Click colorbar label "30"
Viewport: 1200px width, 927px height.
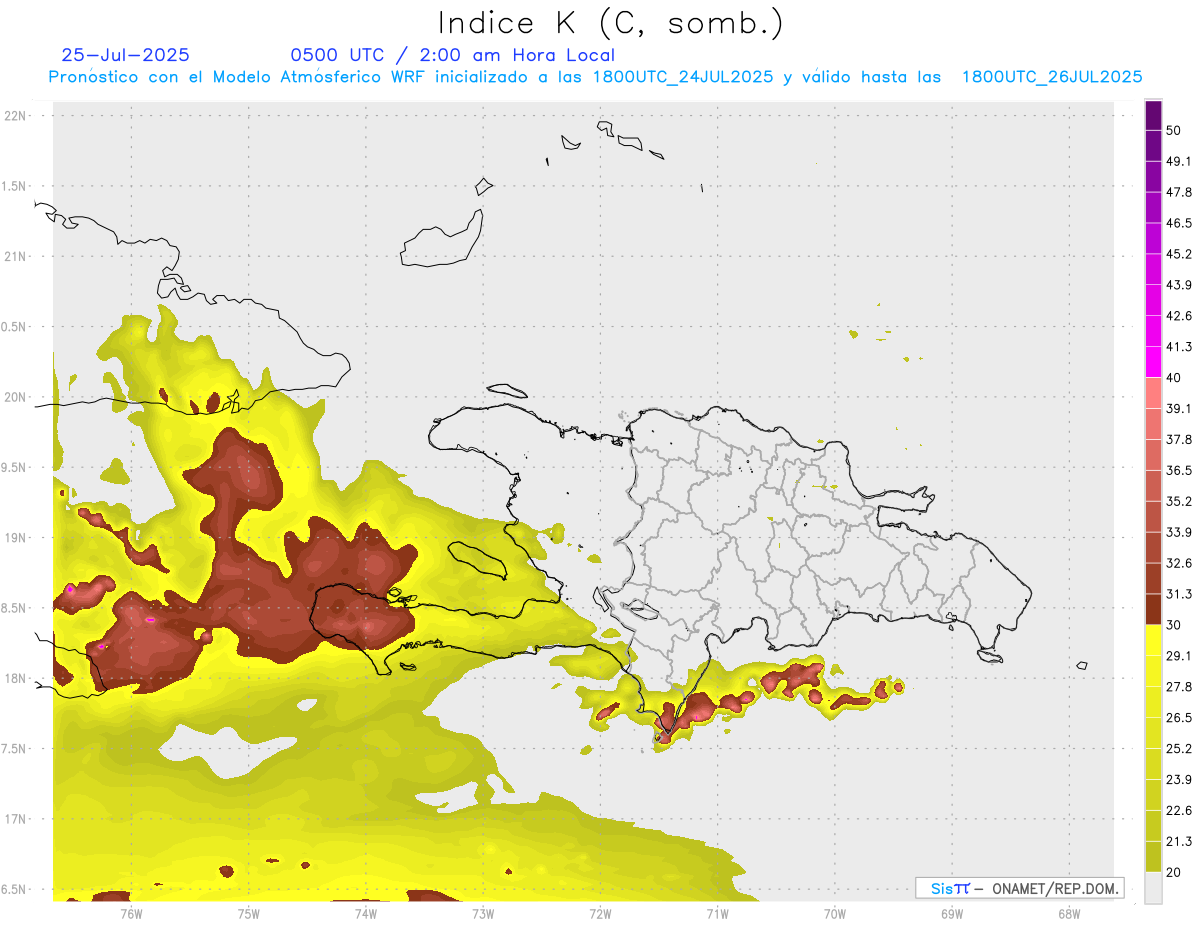click(x=1174, y=625)
